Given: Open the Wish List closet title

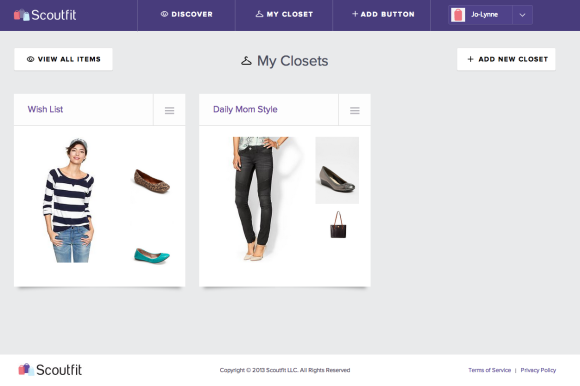Looking at the screenshot, I should pyautogui.click(x=45, y=109).
